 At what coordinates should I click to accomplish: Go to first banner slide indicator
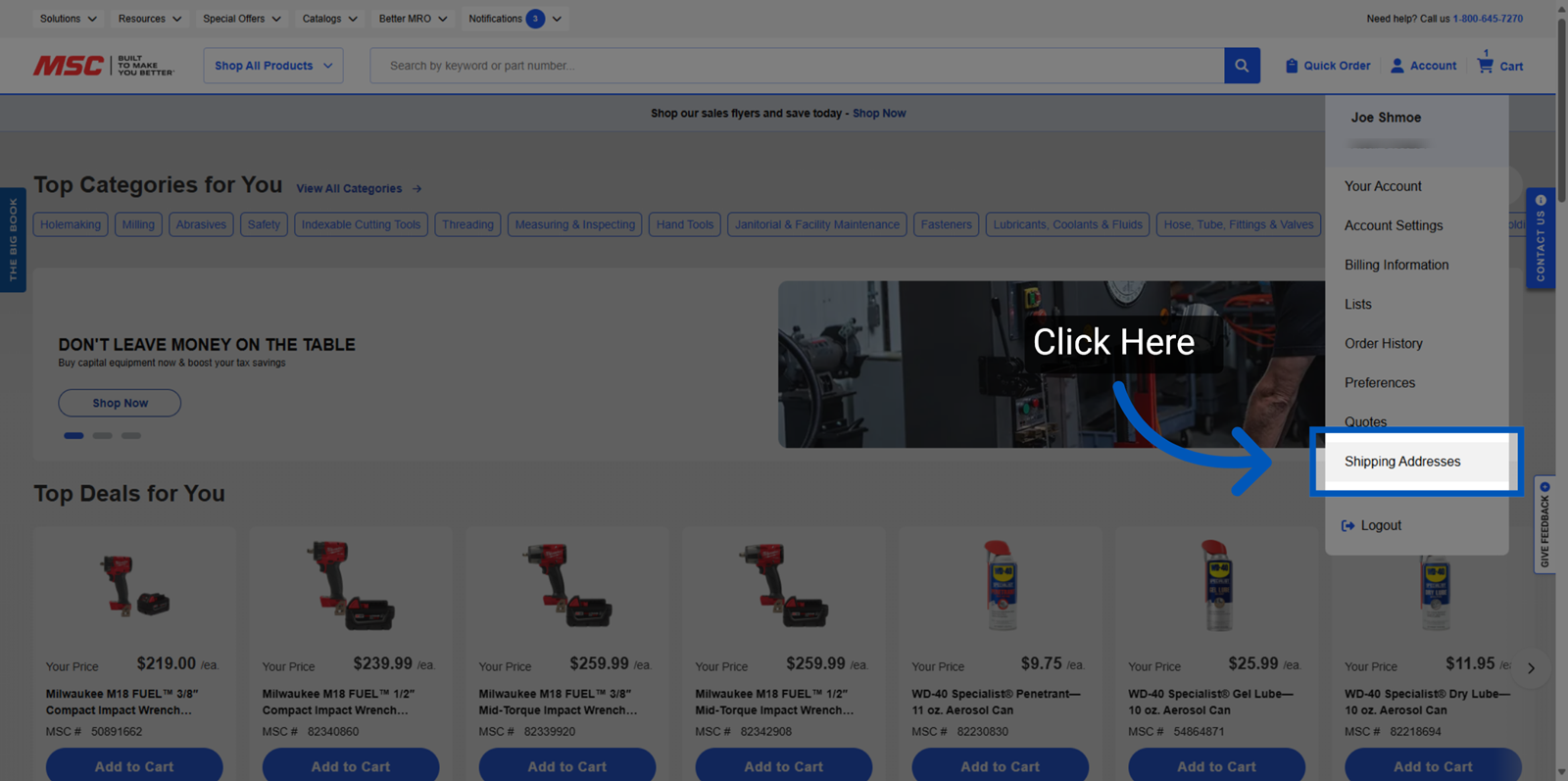[73, 435]
